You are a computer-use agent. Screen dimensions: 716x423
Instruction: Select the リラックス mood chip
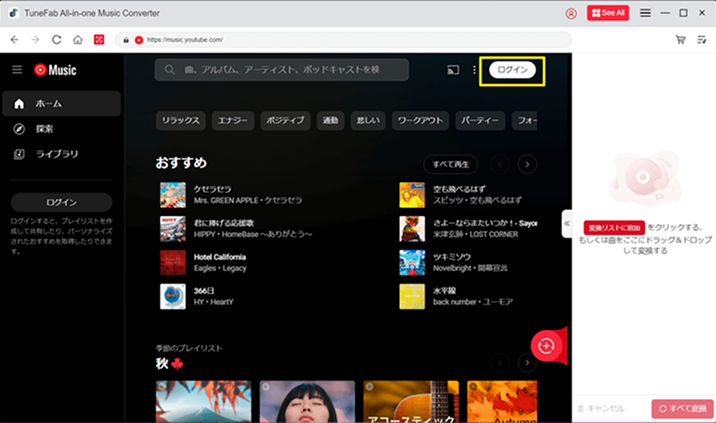(x=181, y=121)
